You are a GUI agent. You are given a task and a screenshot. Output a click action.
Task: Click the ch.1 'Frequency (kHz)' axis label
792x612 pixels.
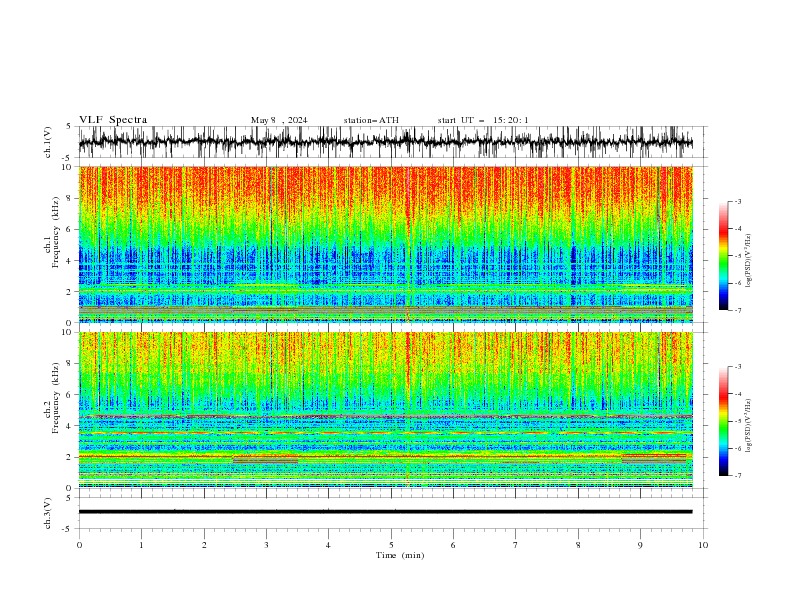click(x=56, y=233)
